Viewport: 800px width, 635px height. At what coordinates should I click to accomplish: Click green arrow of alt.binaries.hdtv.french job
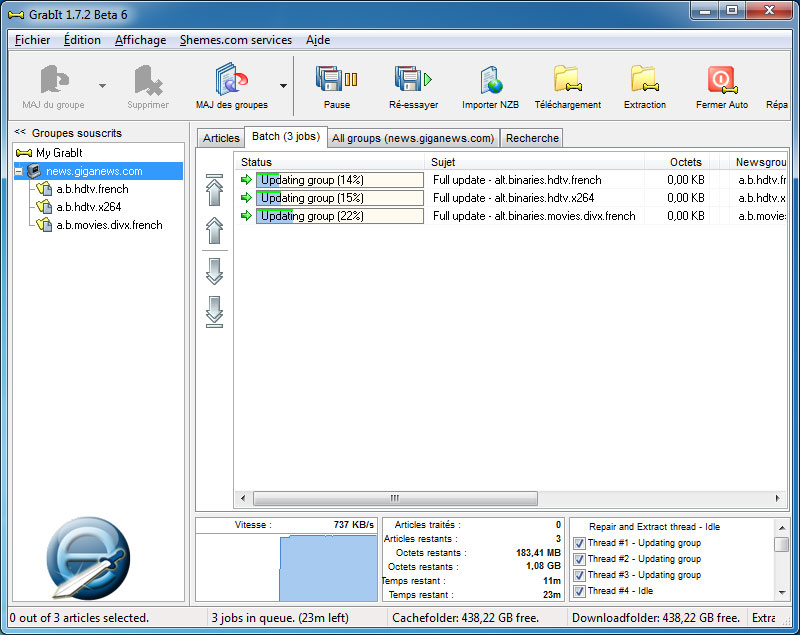pos(246,180)
